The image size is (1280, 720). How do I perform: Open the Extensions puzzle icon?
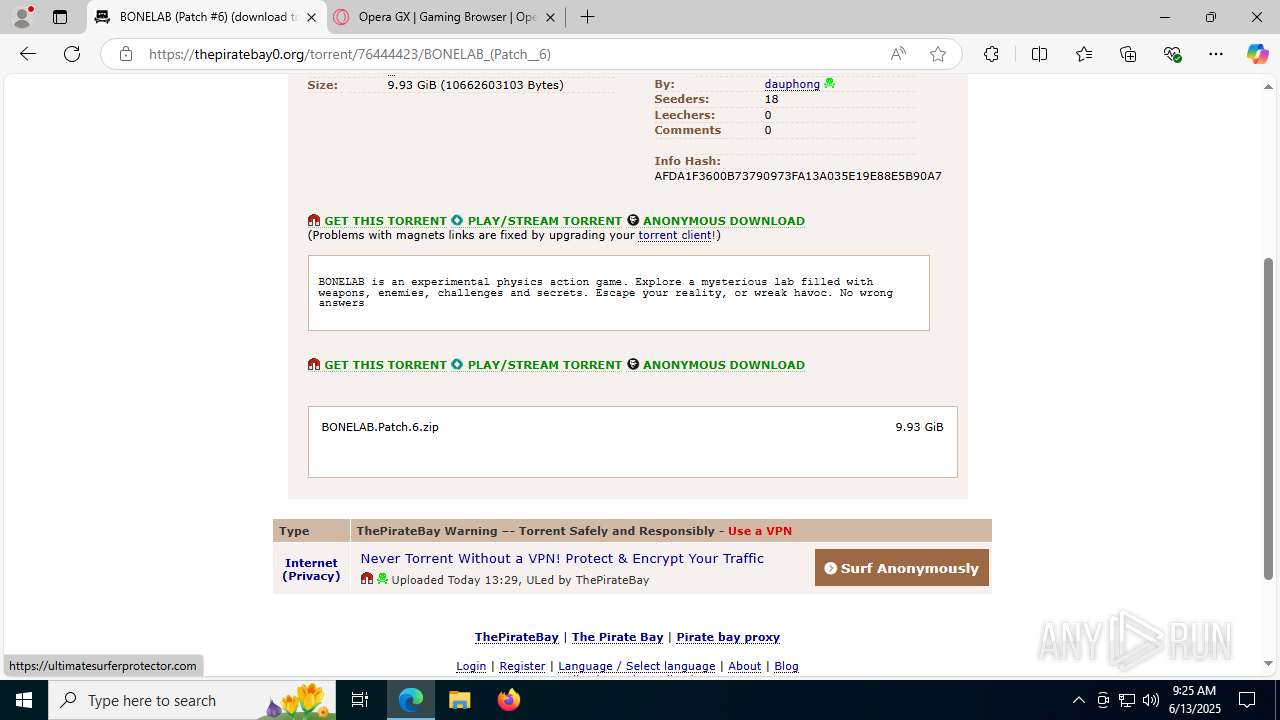[x=991, y=54]
